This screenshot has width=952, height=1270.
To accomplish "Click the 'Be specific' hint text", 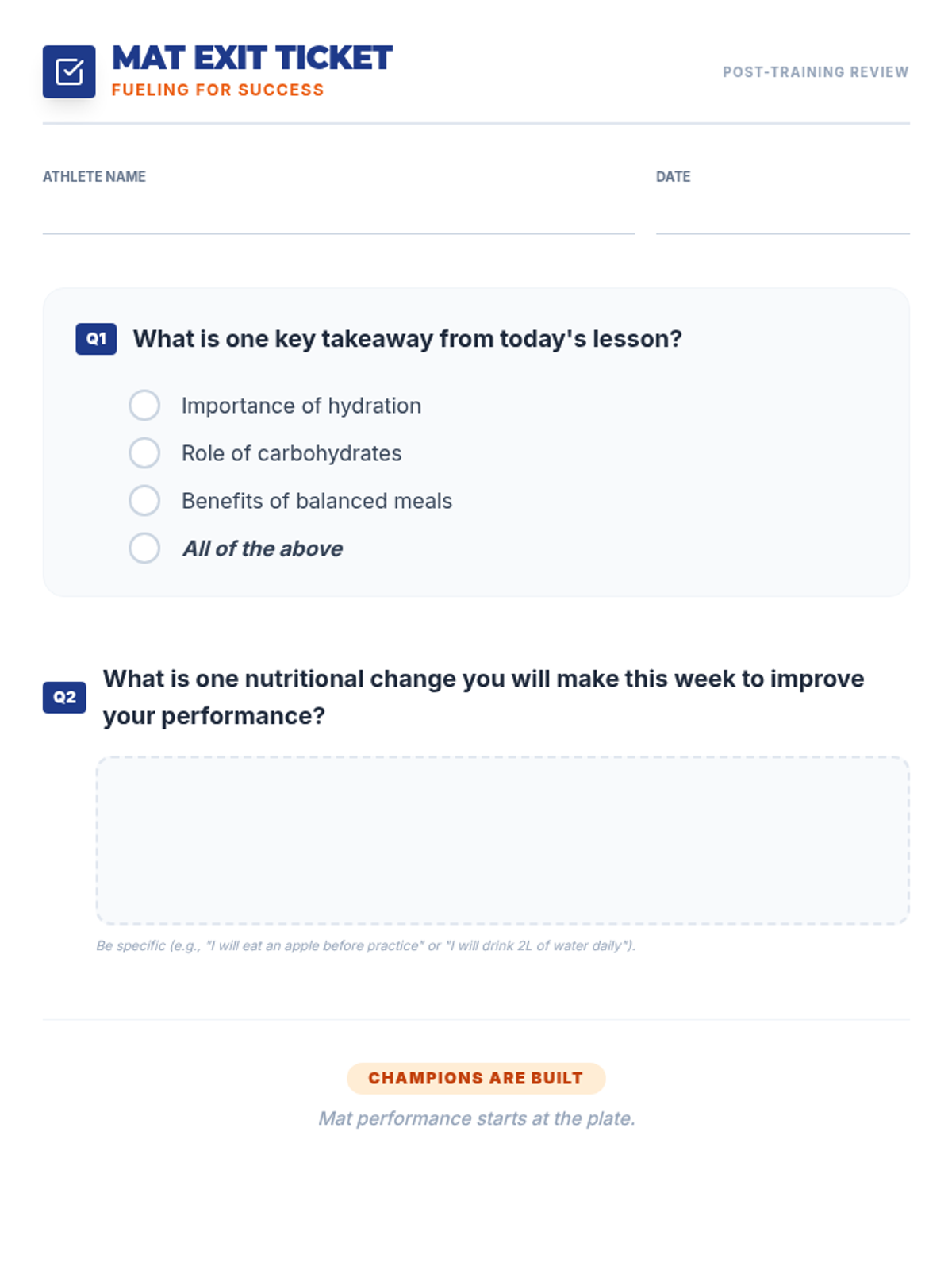I will [x=366, y=945].
